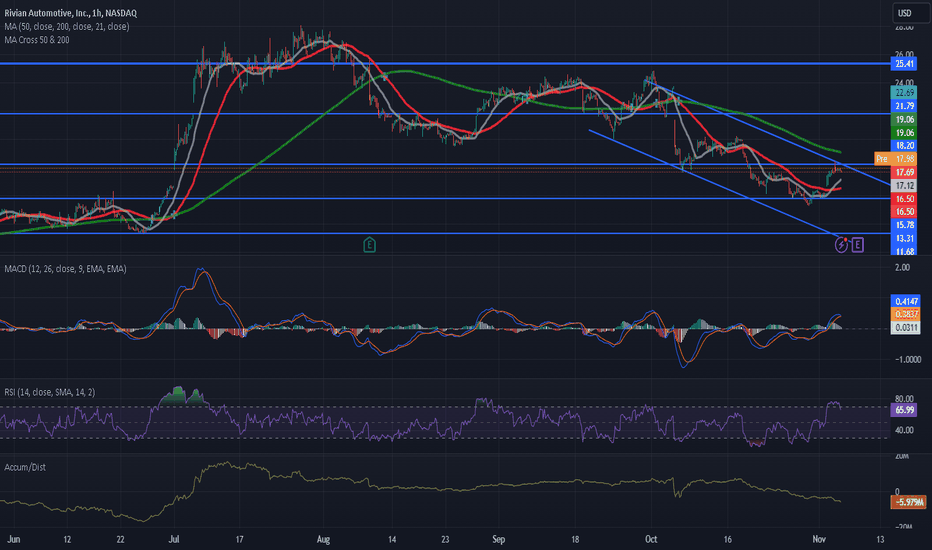Click the 17.12 gray price label
This screenshot has width=932, height=550.
click(904, 186)
